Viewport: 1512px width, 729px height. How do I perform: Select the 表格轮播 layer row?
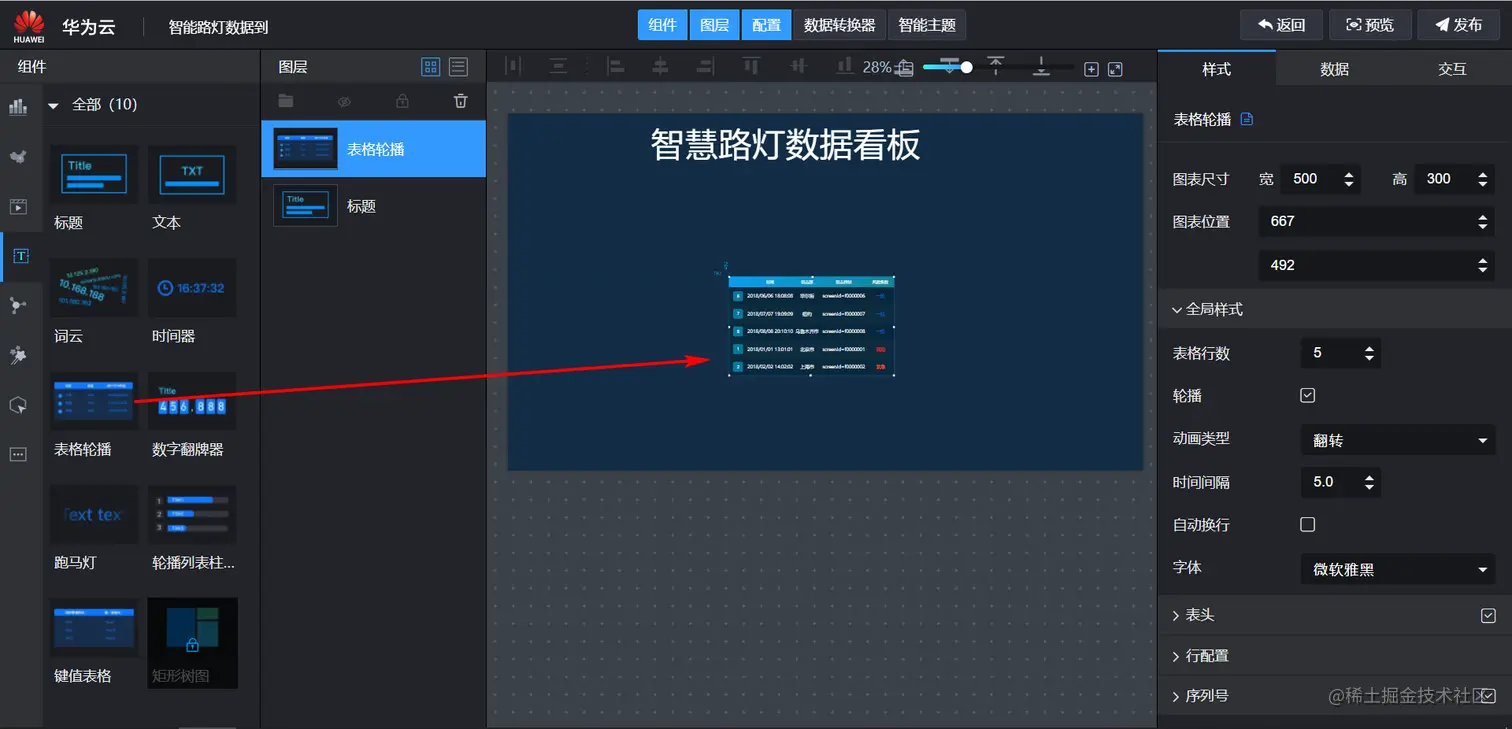point(373,149)
